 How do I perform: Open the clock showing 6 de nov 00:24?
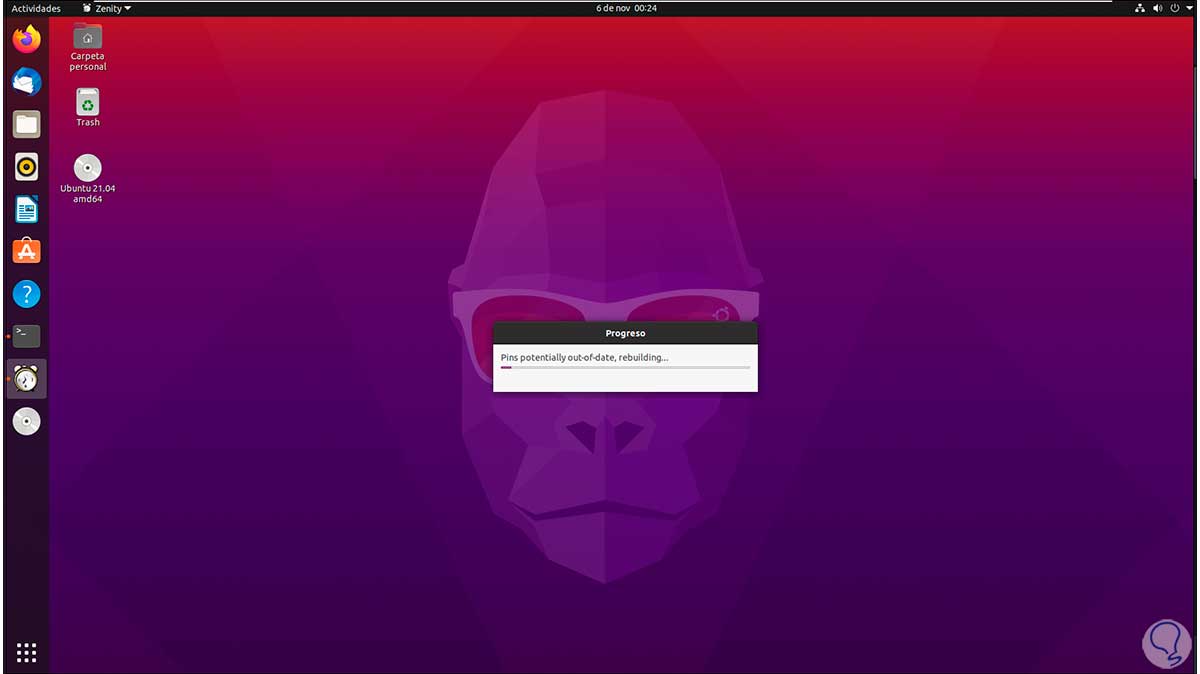[626, 8]
